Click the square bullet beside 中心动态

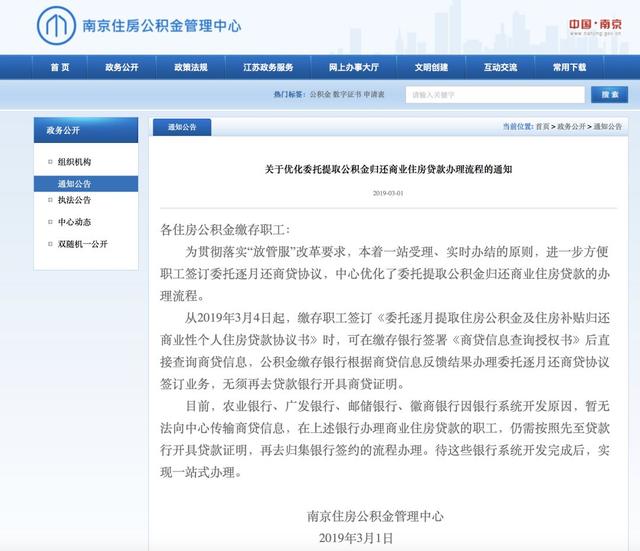coord(50,222)
